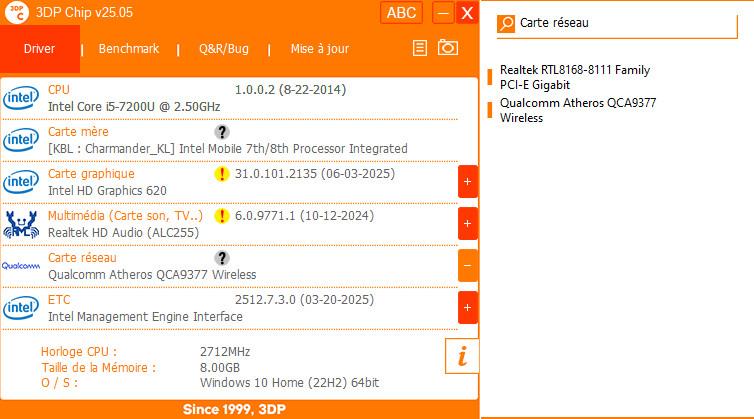Click the warning icon for Multimédia
This screenshot has height=419, width=754.
coord(222,216)
